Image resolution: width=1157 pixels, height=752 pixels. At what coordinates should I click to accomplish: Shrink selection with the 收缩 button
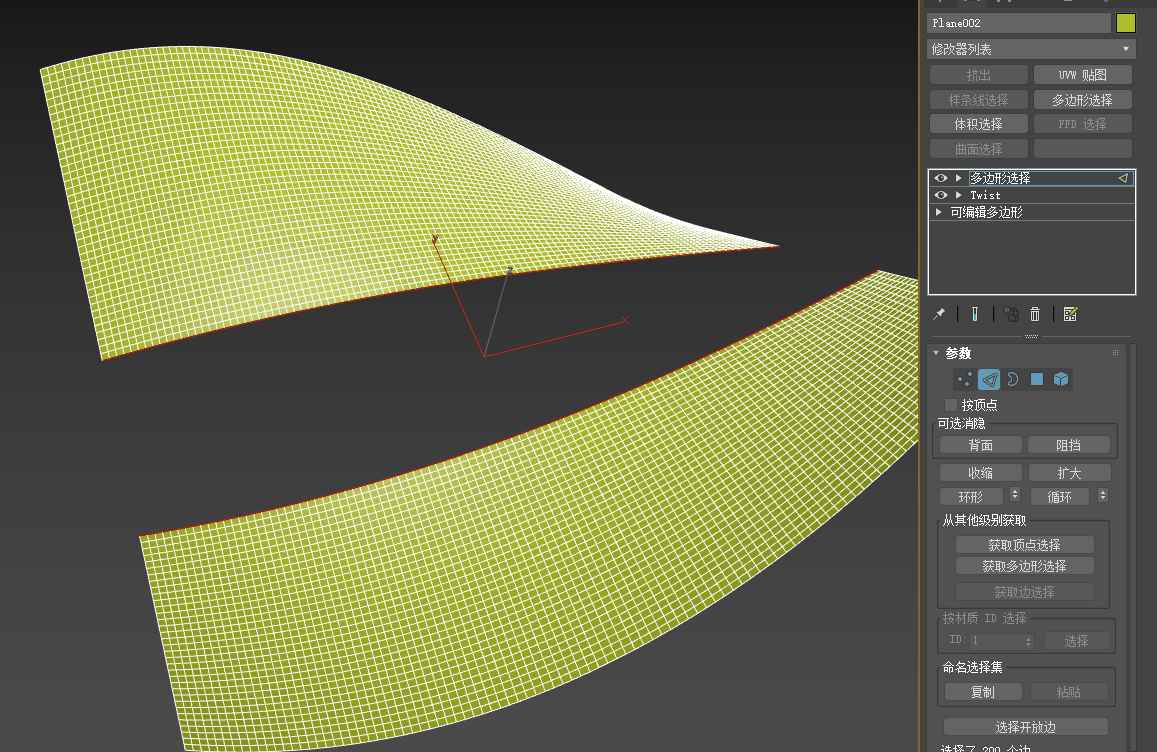tap(981, 473)
